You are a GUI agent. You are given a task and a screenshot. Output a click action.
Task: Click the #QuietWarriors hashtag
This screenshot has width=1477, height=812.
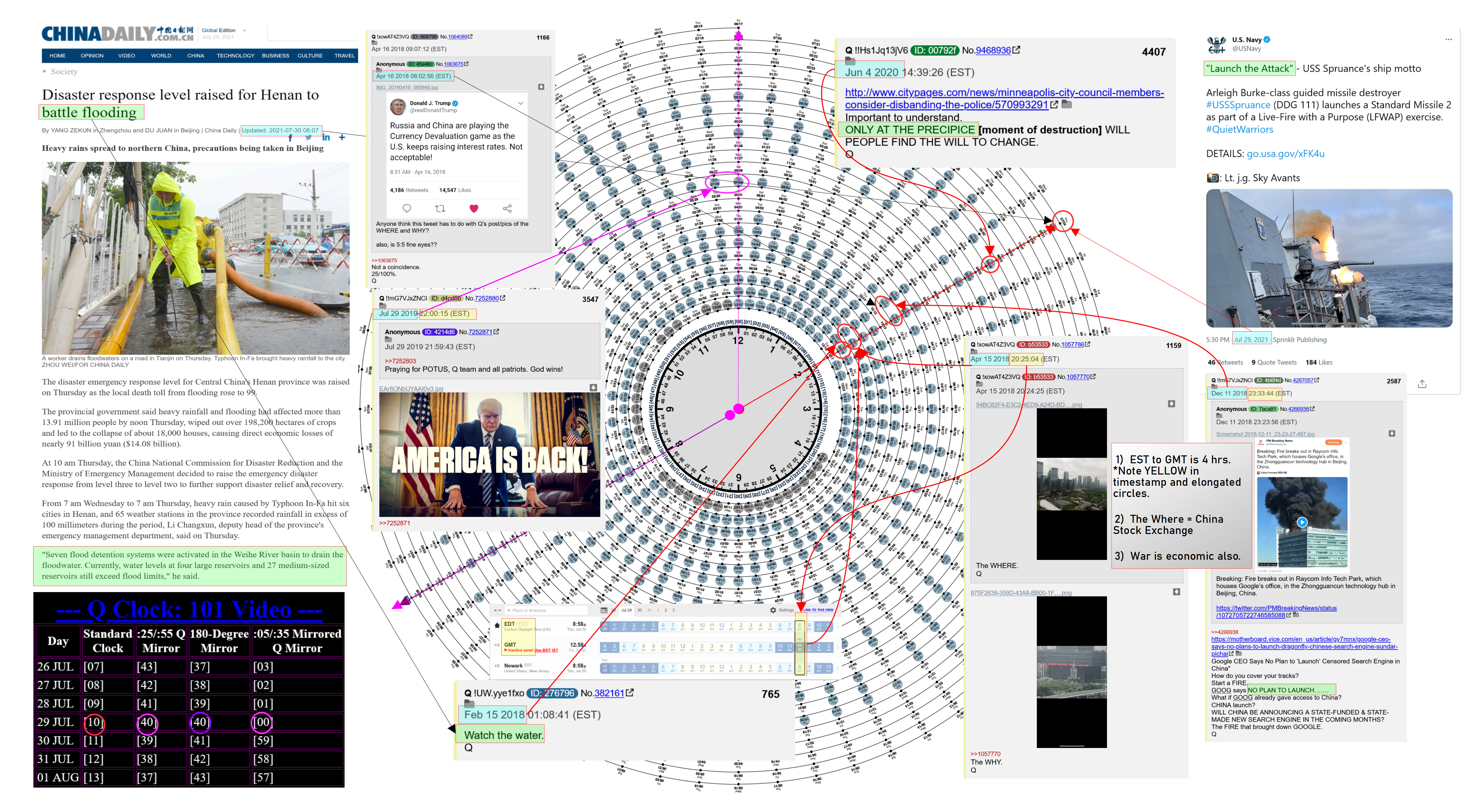point(1239,129)
